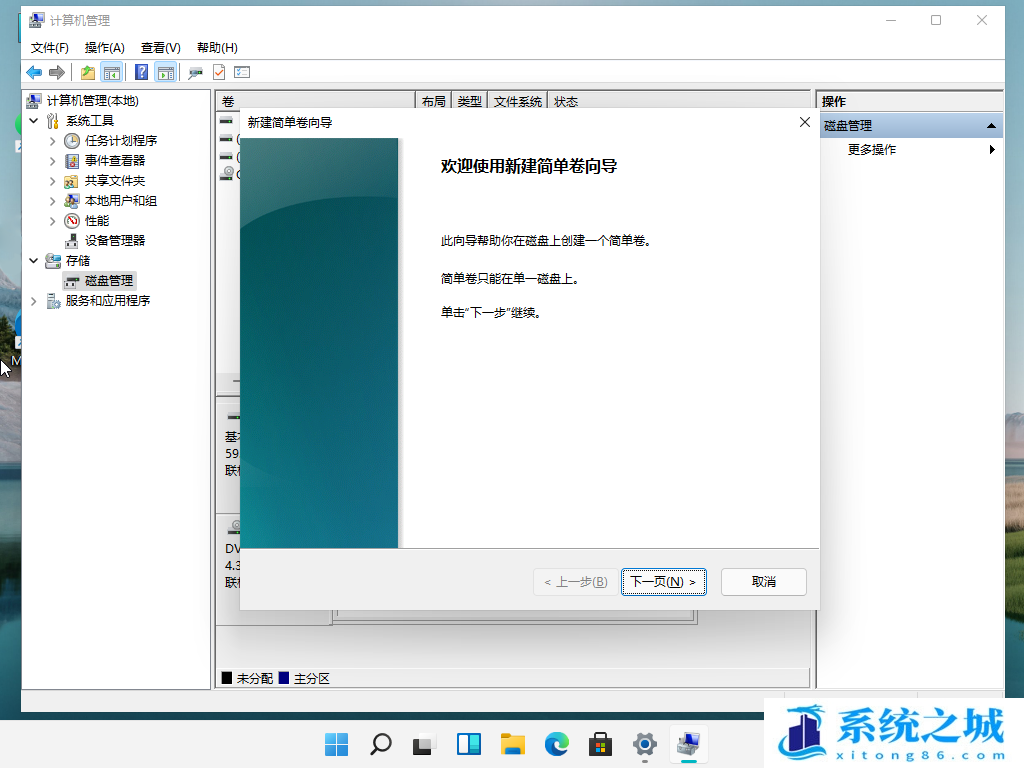The width and height of the screenshot is (1024, 768).
Task: Open Task View on the taskbar
Action: (424, 744)
